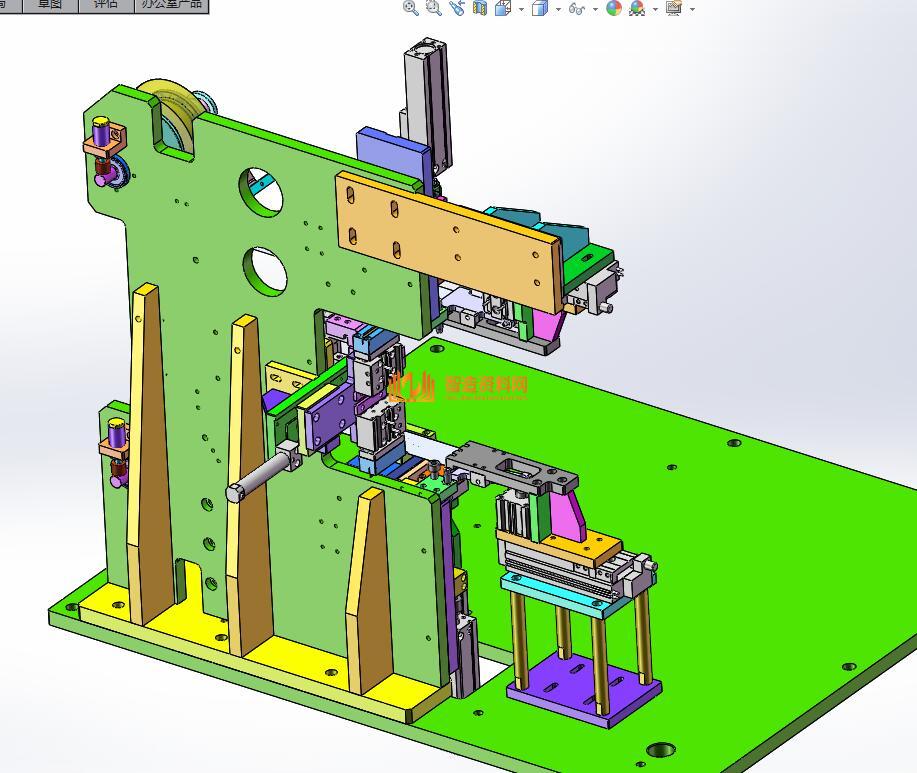Screen dimensions: 917x773
Task: Click the Display Style cube icon
Action: [540, 8]
